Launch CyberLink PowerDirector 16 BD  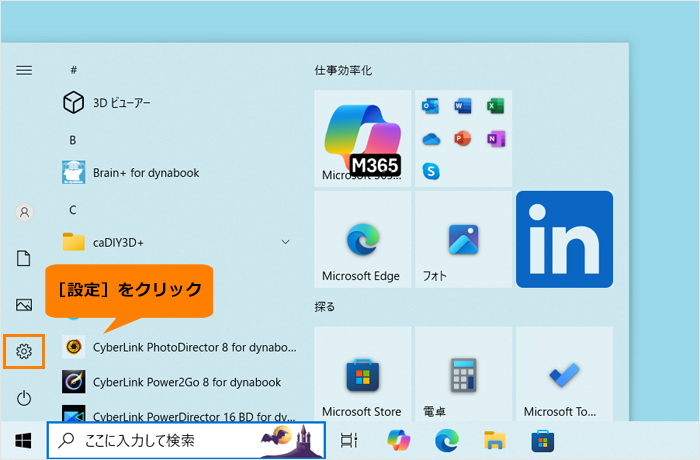(x=179, y=414)
